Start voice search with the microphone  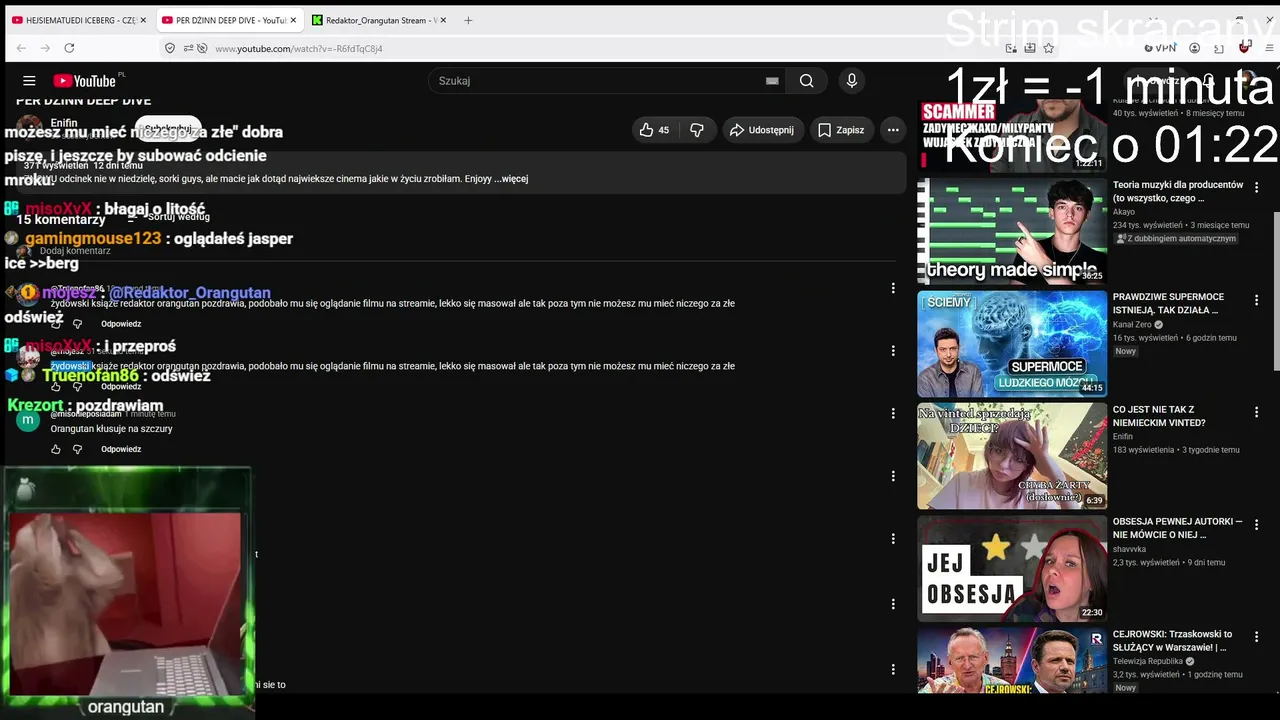click(852, 81)
